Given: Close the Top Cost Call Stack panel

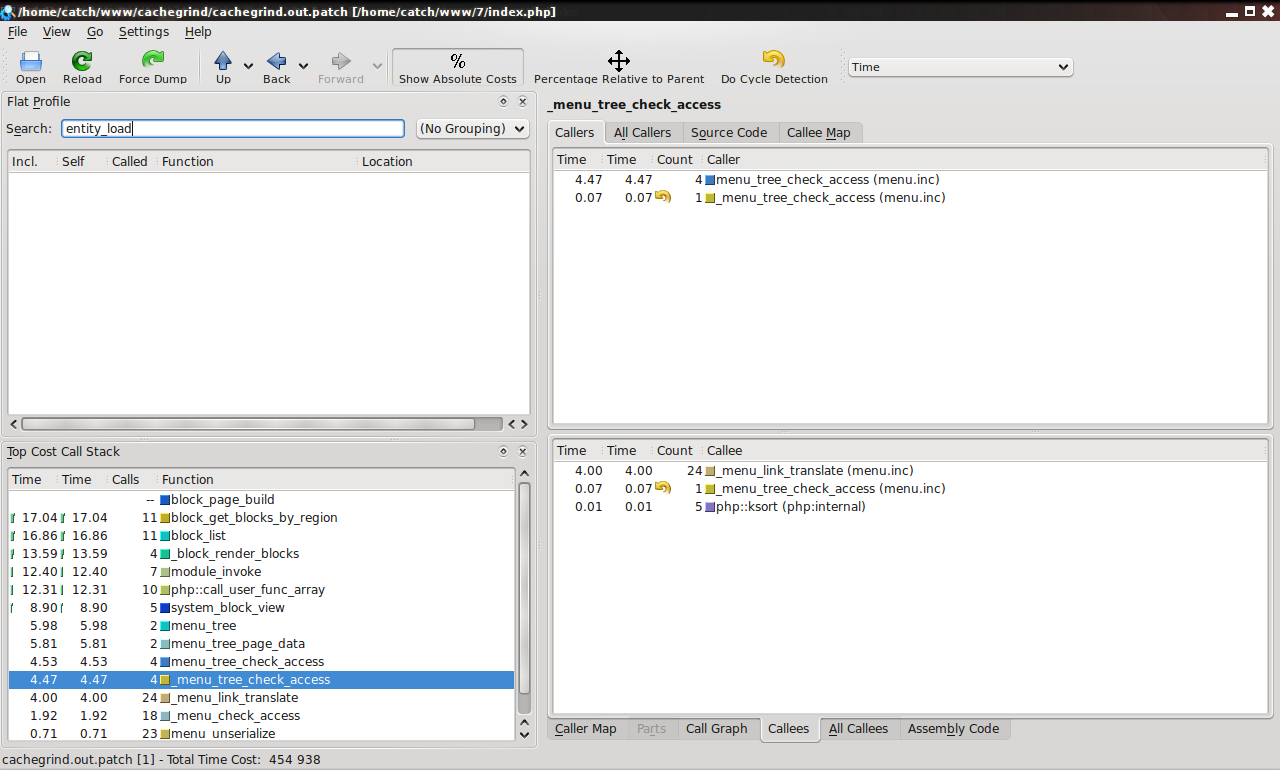Looking at the screenshot, I should pos(522,452).
